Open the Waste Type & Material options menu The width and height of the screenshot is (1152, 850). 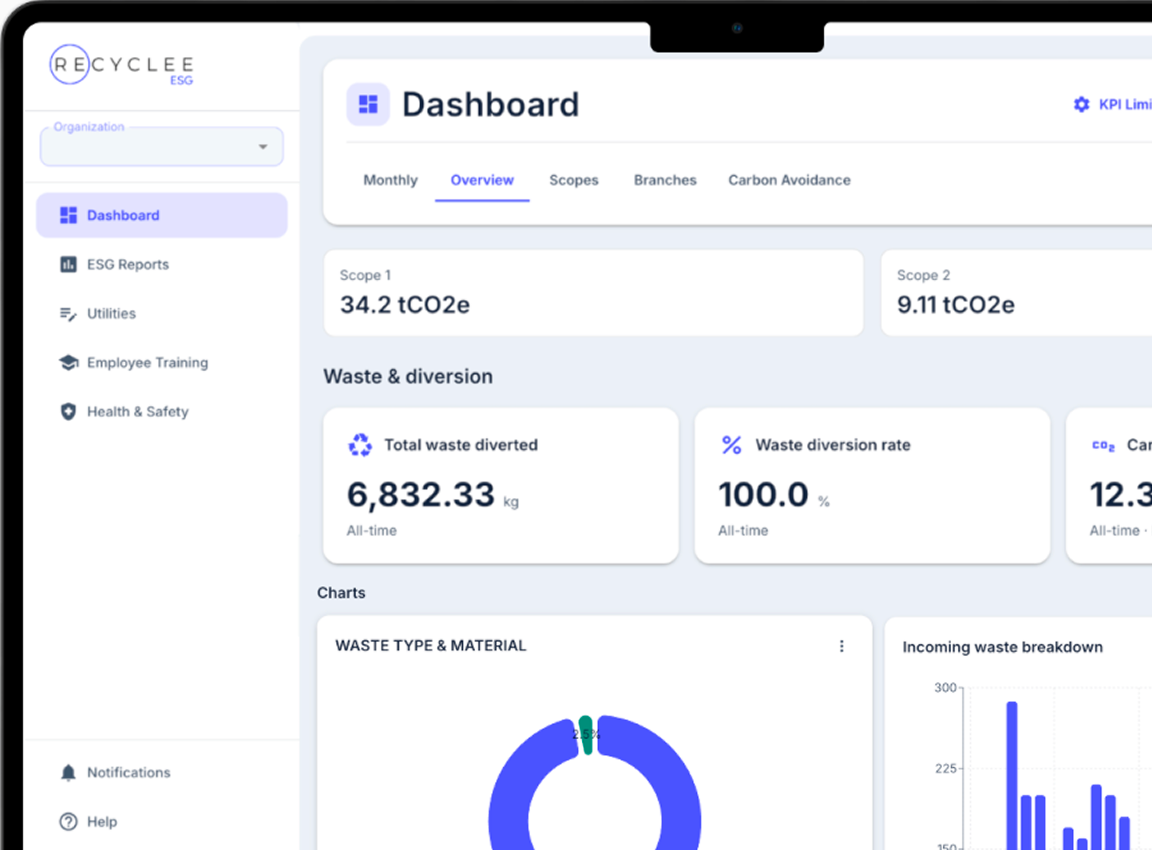(842, 646)
